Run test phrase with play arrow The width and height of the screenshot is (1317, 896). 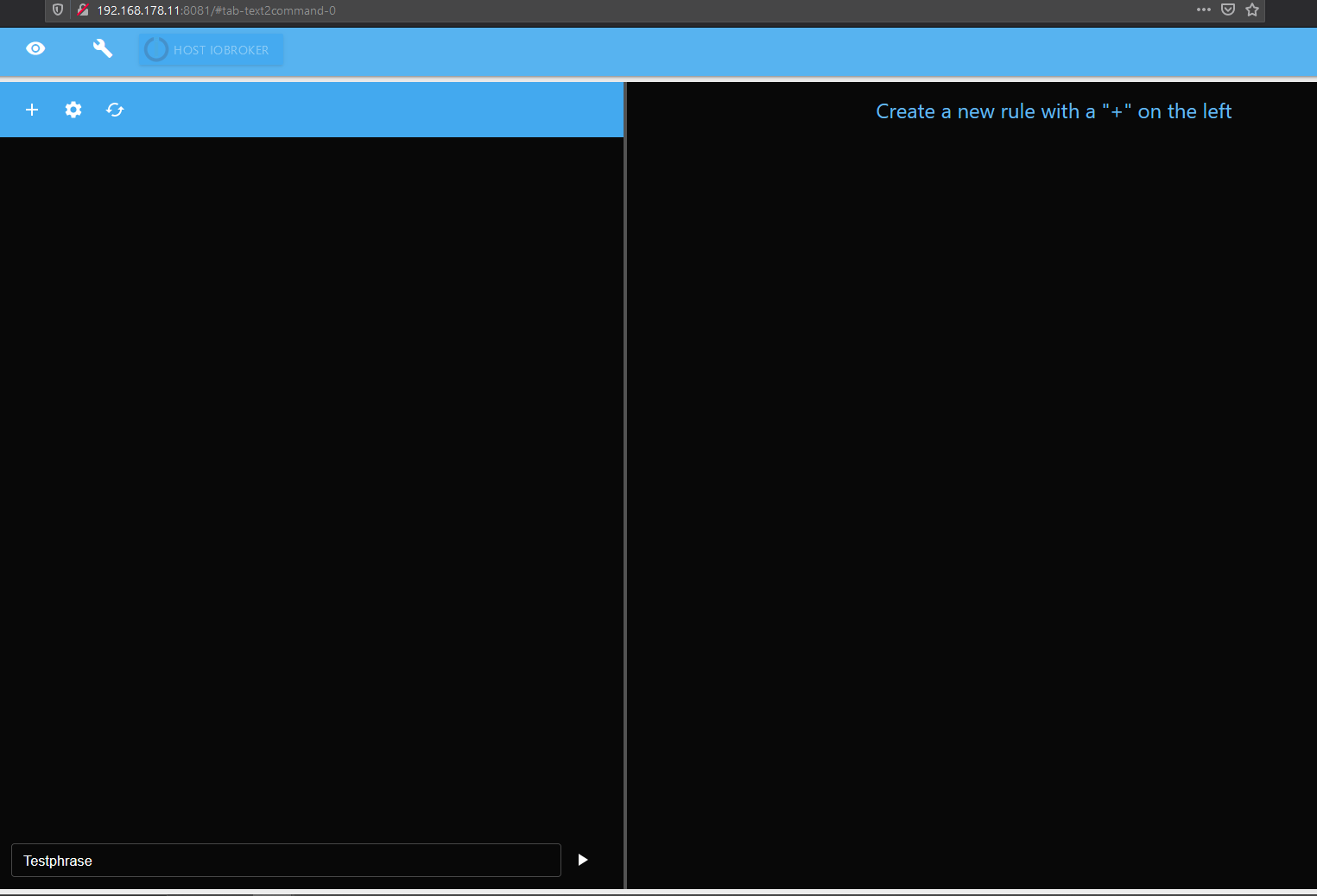click(583, 860)
